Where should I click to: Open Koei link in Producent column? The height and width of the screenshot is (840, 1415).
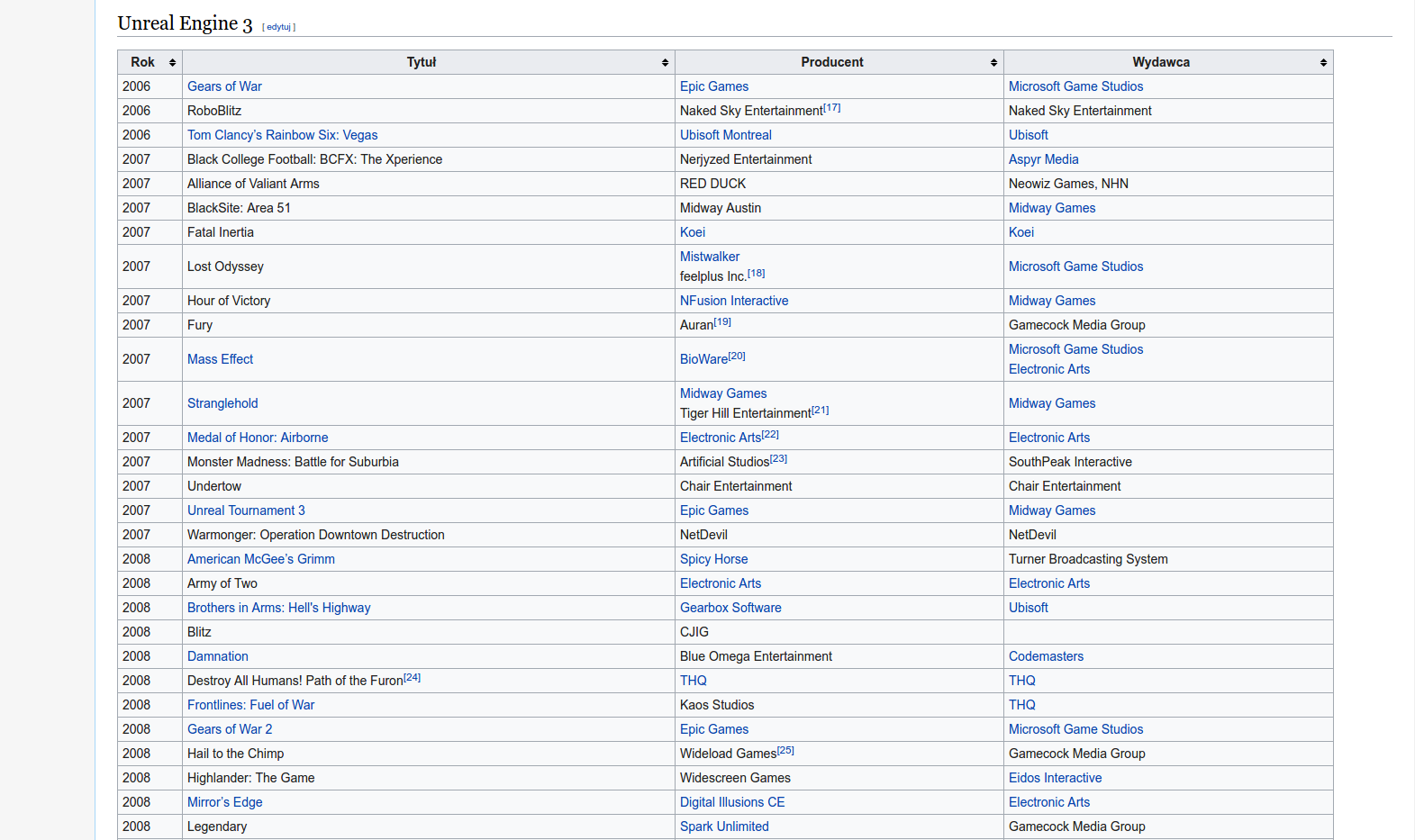[x=693, y=232]
